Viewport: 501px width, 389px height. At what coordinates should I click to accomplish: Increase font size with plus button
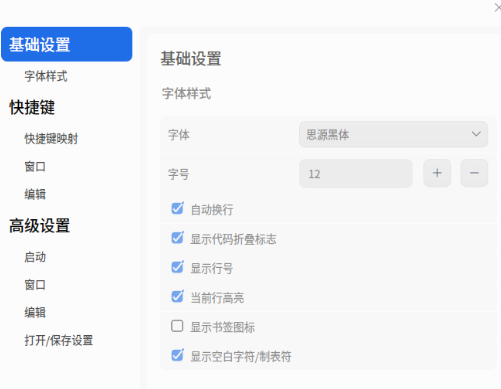point(437,173)
